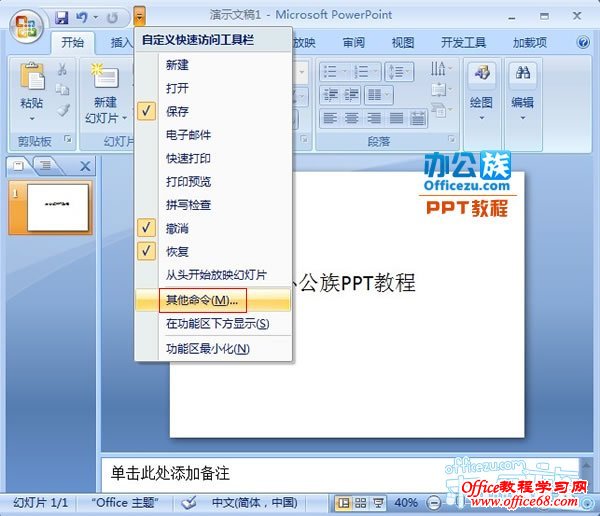Open the 段落 dialog launcher
600x516 pixels.
[x=452, y=139]
